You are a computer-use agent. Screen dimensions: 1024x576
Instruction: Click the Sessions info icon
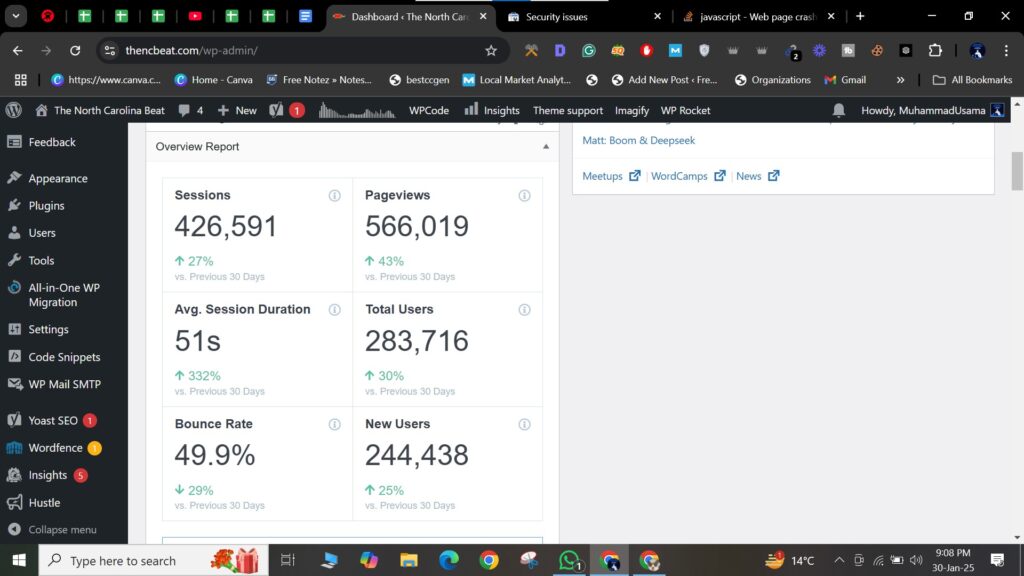point(335,196)
